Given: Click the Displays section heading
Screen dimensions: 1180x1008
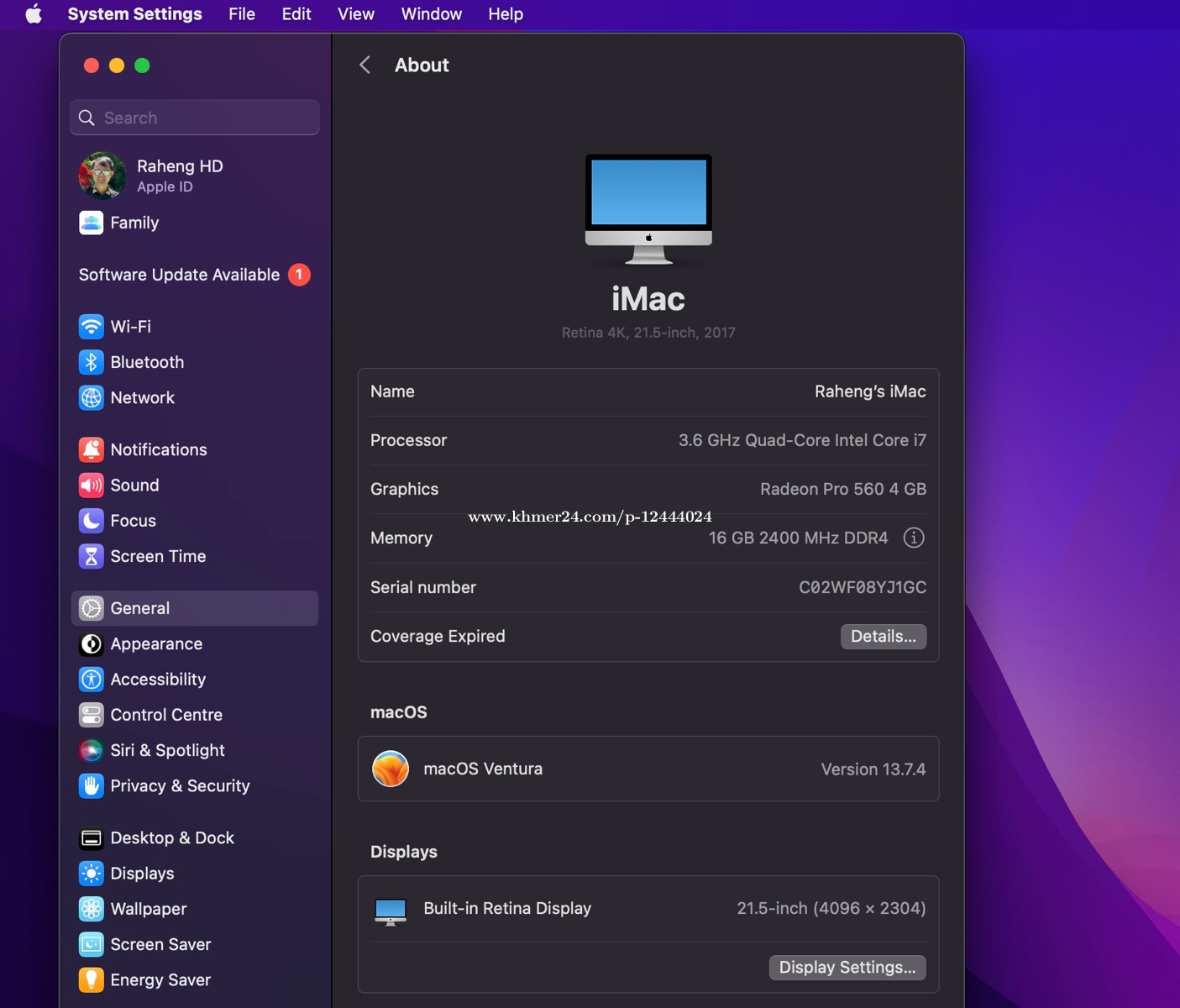Looking at the screenshot, I should click(x=404, y=852).
